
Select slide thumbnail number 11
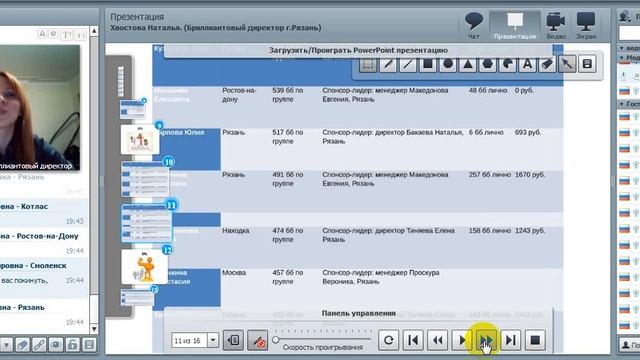click(147, 223)
